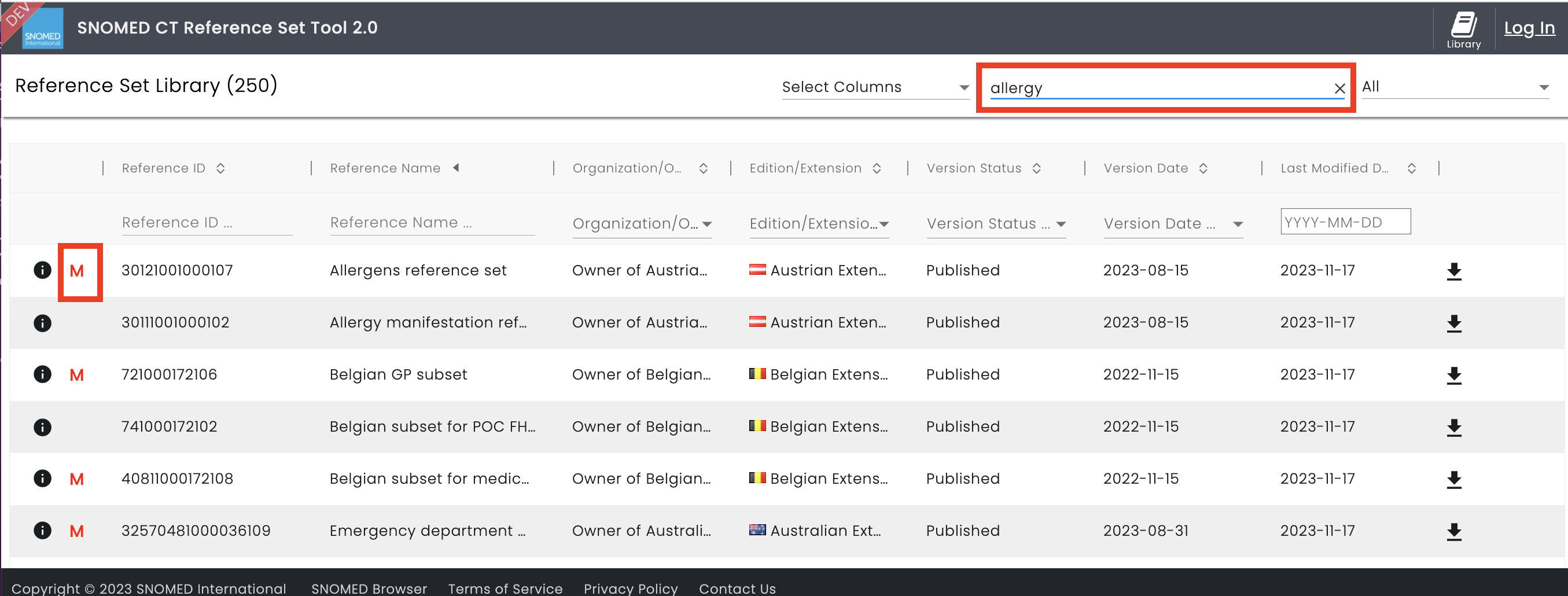
Task: Show info for Belgian GP subset
Action: click(42, 374)
